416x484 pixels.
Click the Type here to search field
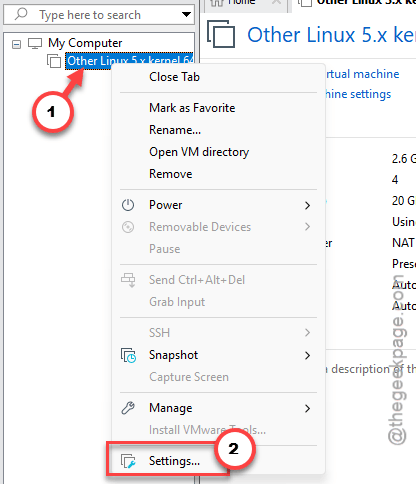[x=99, y=14]
